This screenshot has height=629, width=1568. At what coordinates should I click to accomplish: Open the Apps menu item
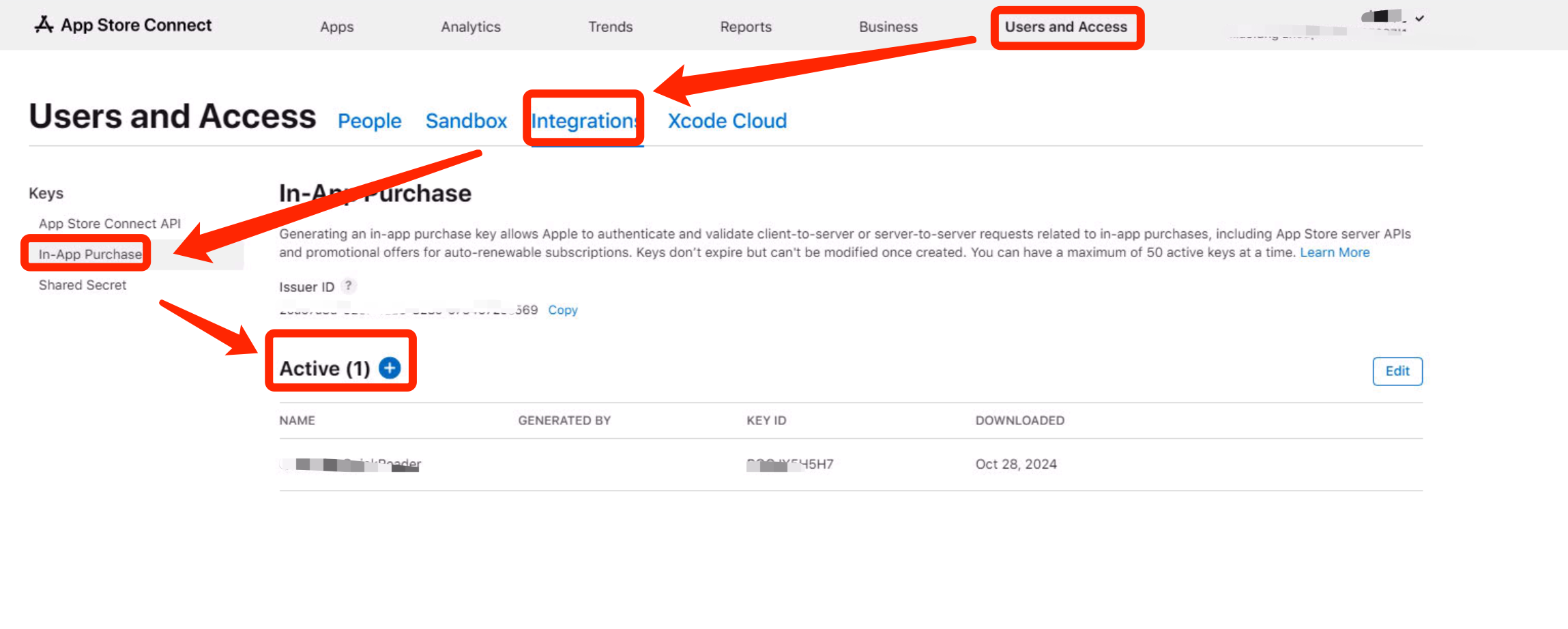pyautogui.click(x=336, y=27)
